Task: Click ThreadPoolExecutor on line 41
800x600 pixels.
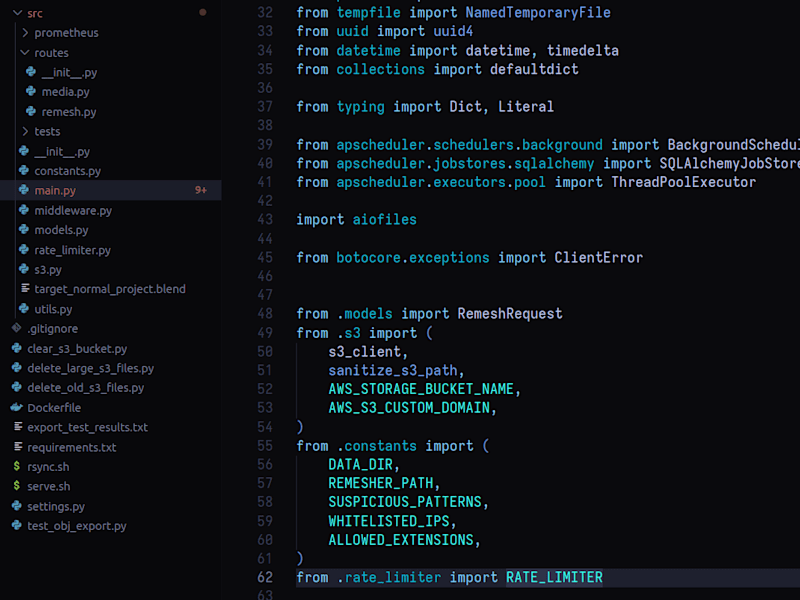Action: [x=684, y=182]
